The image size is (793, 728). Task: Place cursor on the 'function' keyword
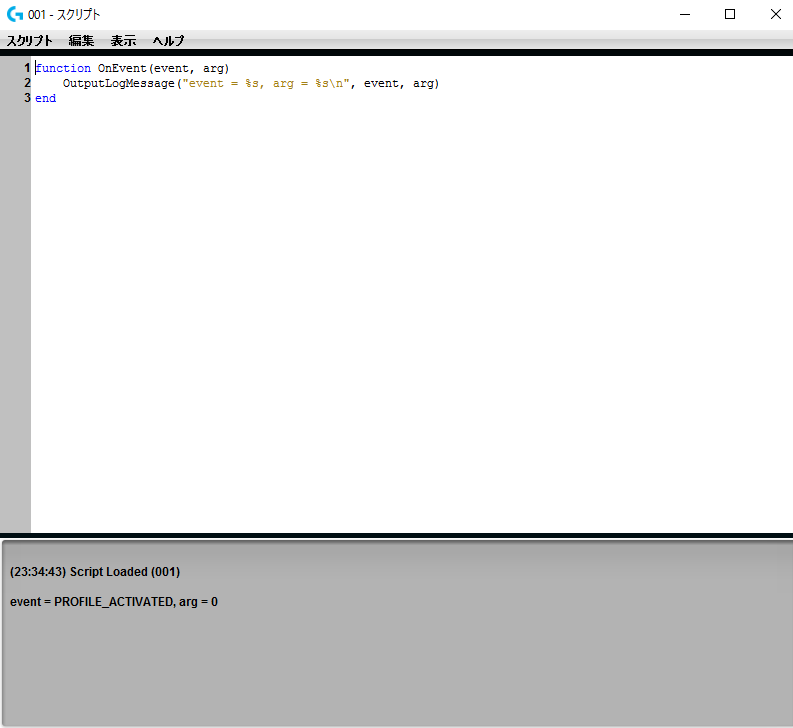pyautogui.click(x=62, y=68)
